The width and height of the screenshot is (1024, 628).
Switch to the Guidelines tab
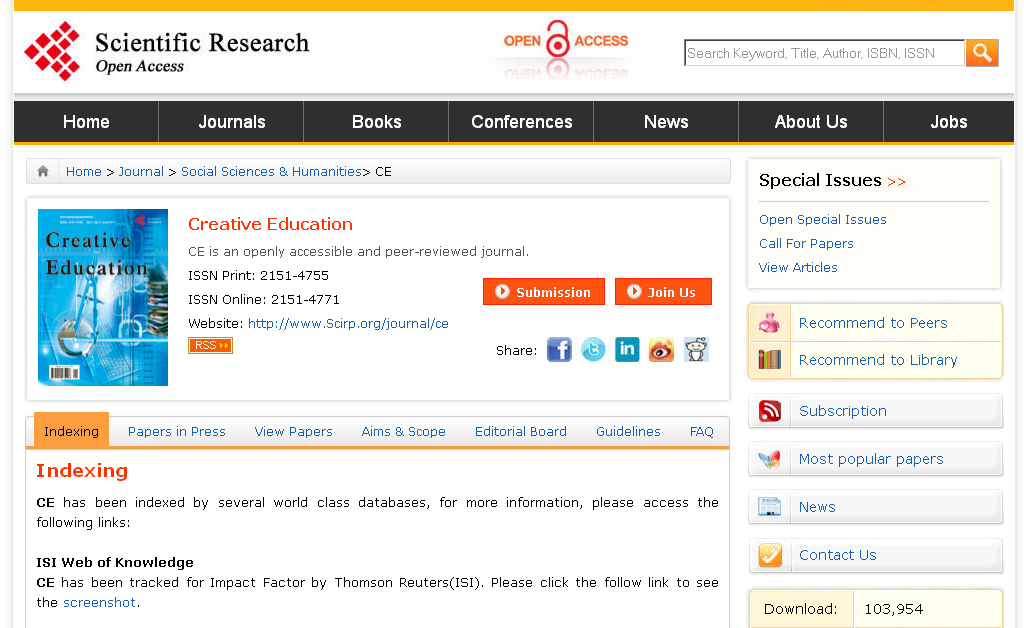click(x=628, y=432)
